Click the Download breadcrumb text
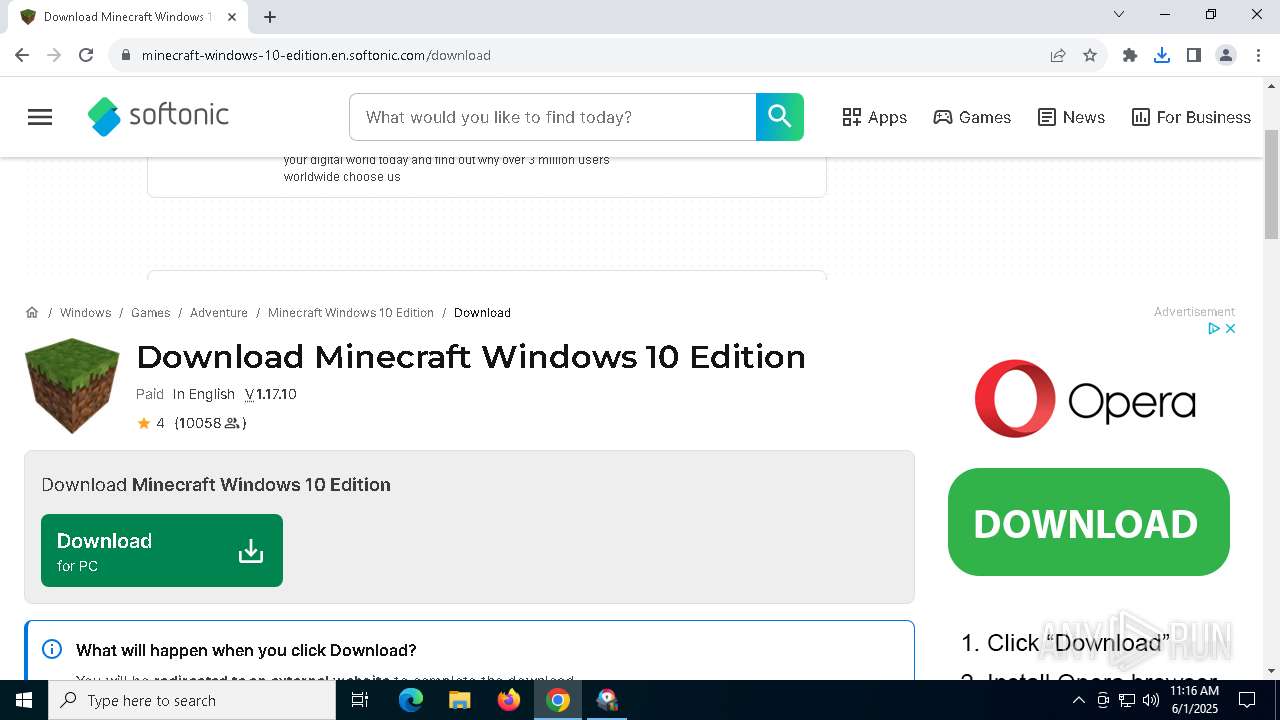The height and width of the screenshot is (720, 1280). [482, 313]
